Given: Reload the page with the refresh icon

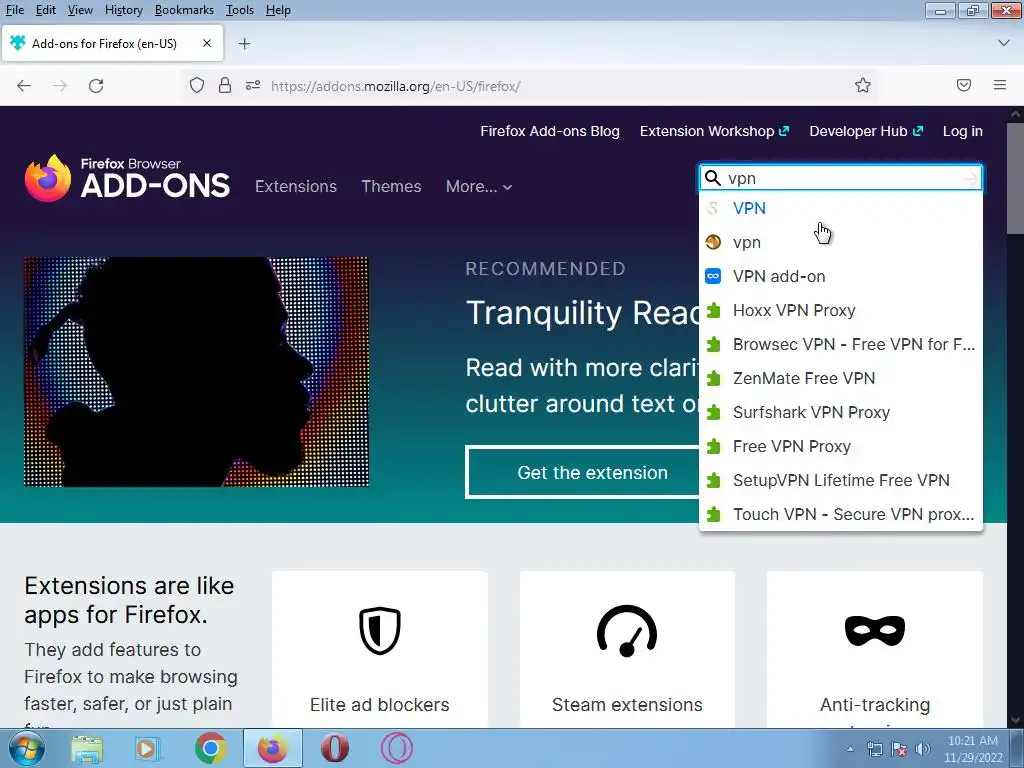Looking at the screenshot, I should point(96,86).
